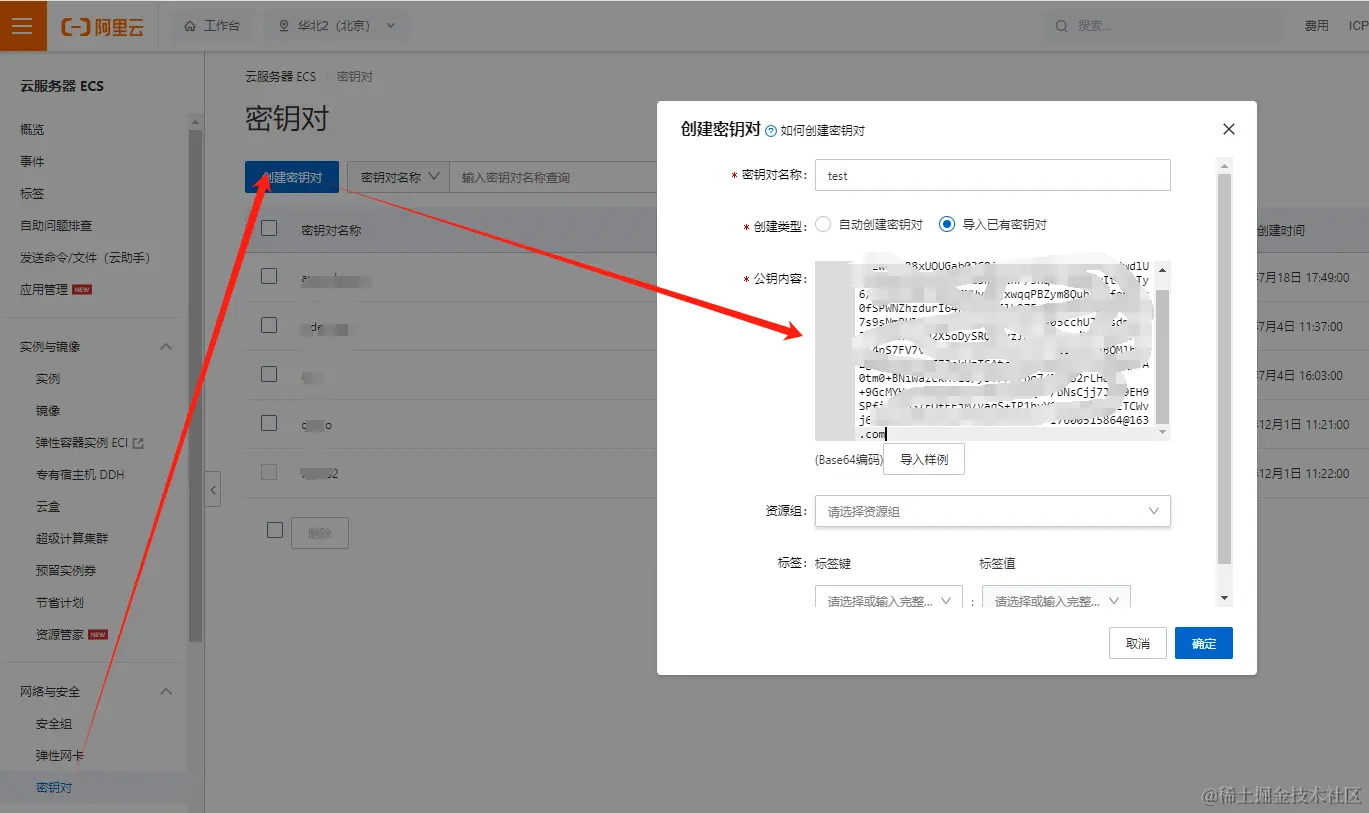Choose the 导入已有密钥对 creation type
Viewport: 1369px width, 813px height.
tap(946, 224)
